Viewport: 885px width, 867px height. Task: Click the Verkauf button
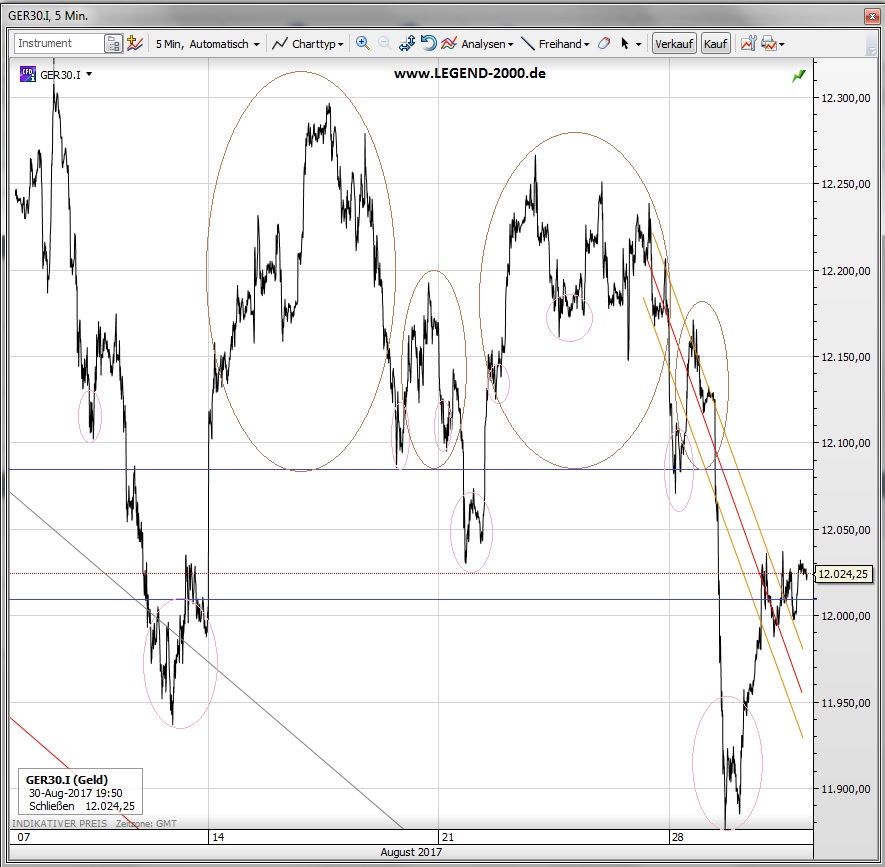(674, 43)
